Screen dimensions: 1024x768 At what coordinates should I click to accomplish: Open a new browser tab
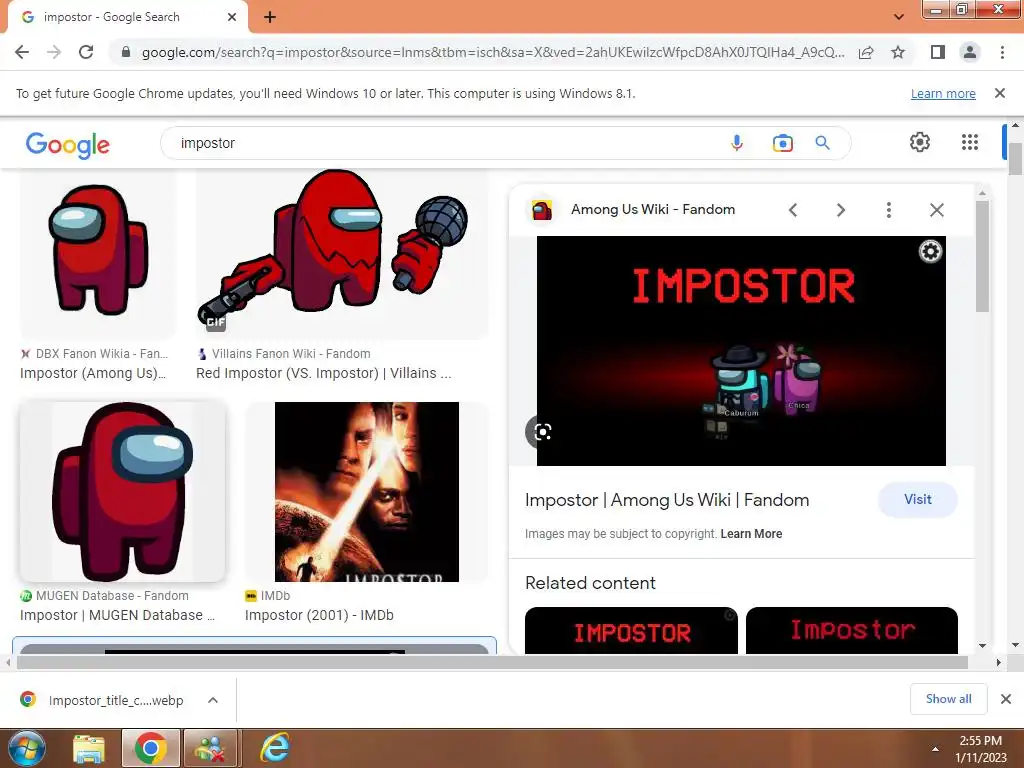(270, 17)
